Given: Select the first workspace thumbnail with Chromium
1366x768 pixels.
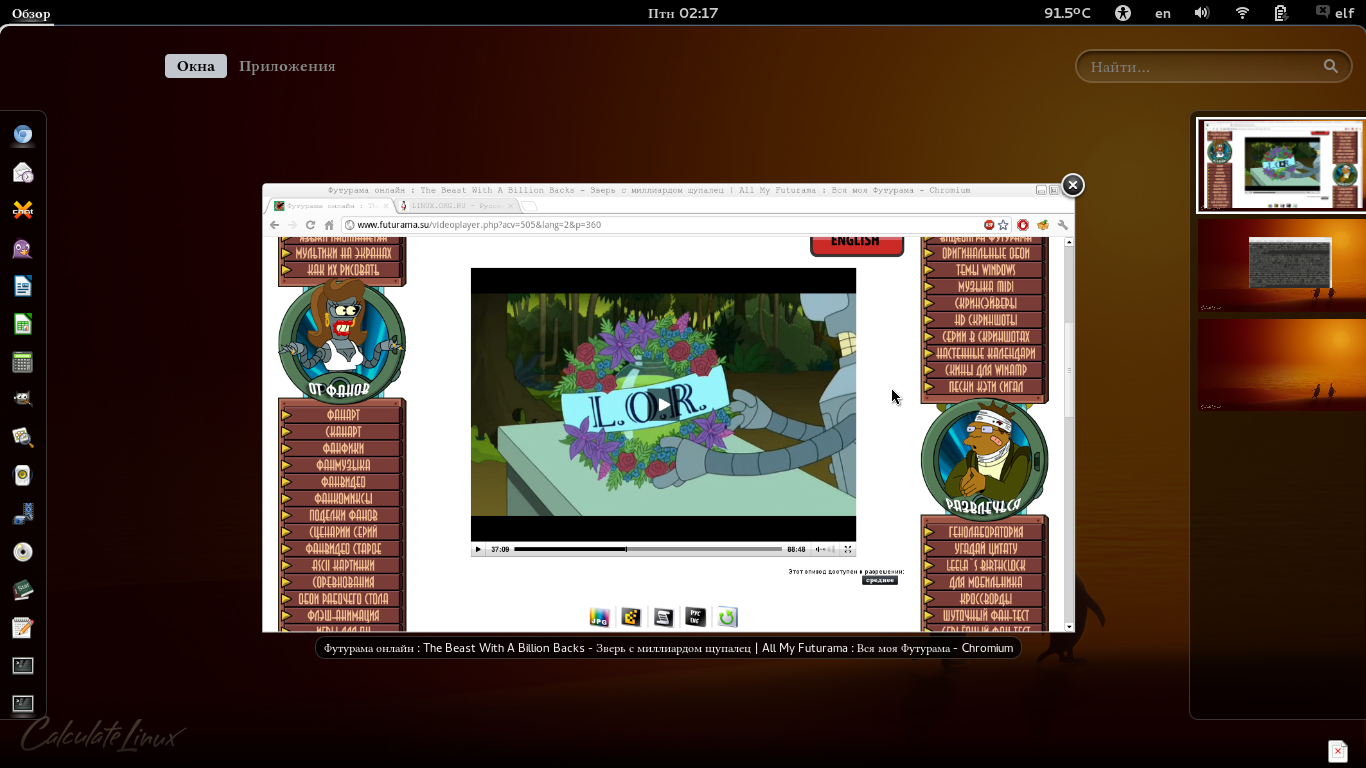Looking at the screenshot, I should pyautogui.click(x=1281, y=165).
